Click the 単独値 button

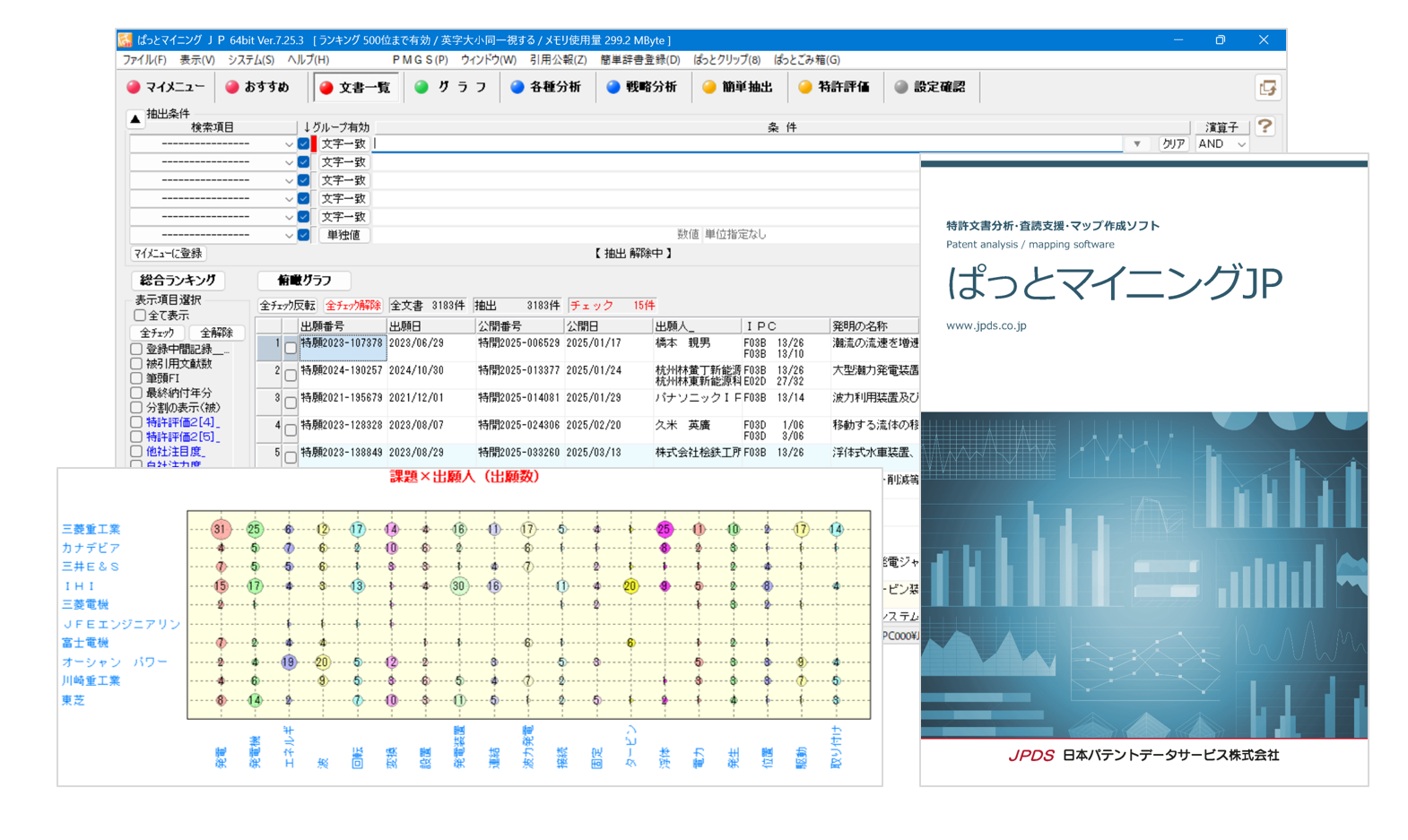pos(343,235)
